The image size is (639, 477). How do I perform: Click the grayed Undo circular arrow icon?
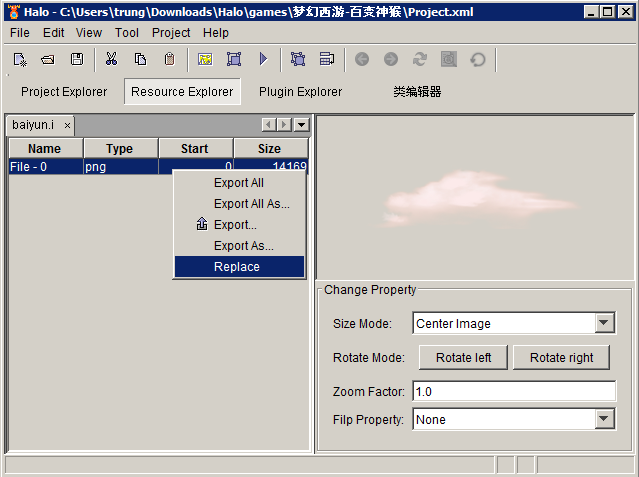478,60
